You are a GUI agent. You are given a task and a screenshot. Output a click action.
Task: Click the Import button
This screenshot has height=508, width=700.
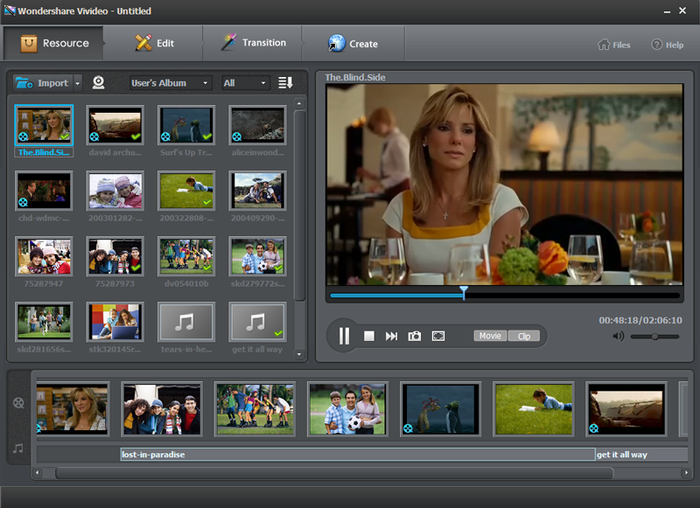(42, 83)
